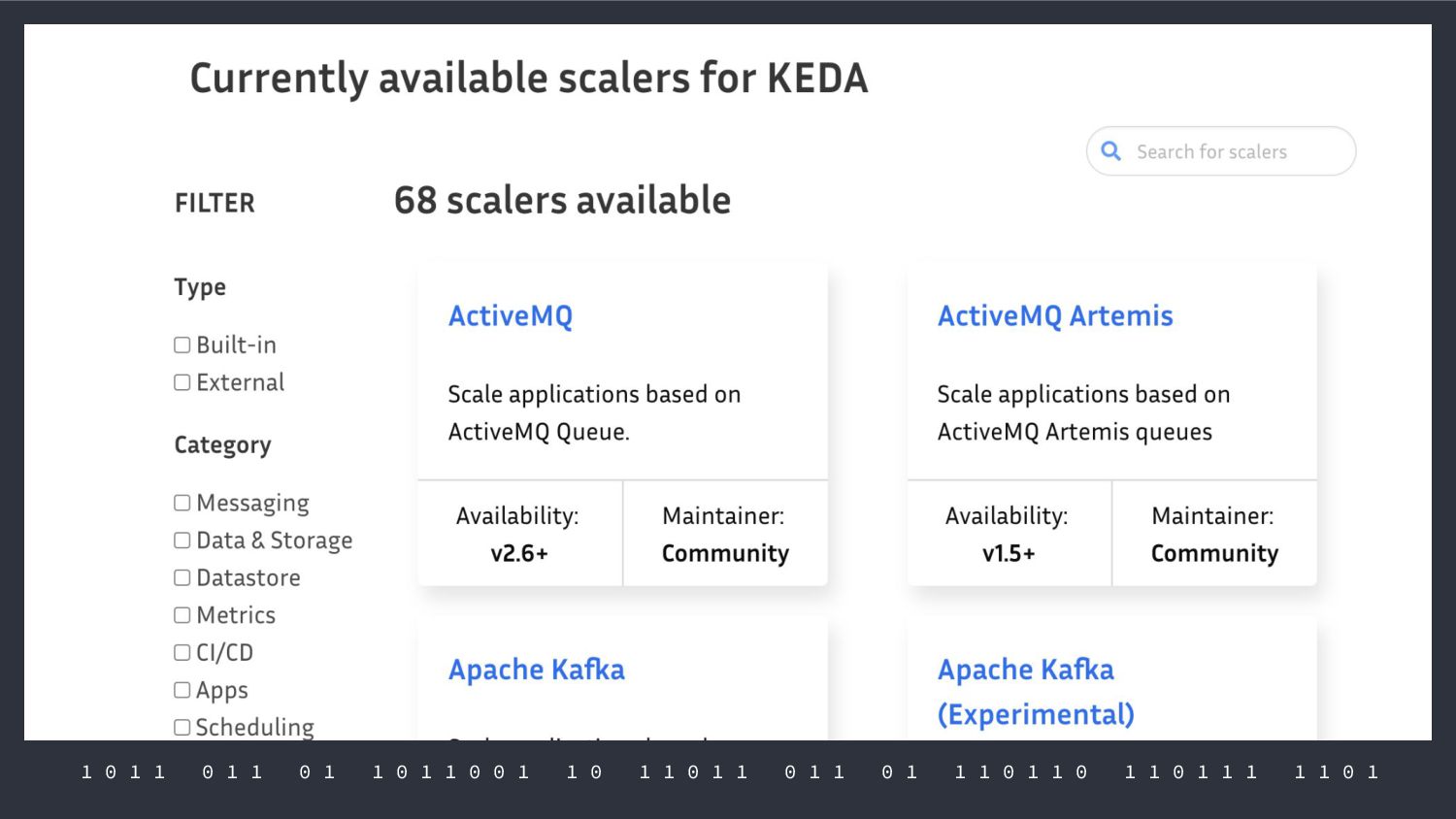Open the Apache Kafka scaler page
1456x819 pixels.
coord(537,670)
